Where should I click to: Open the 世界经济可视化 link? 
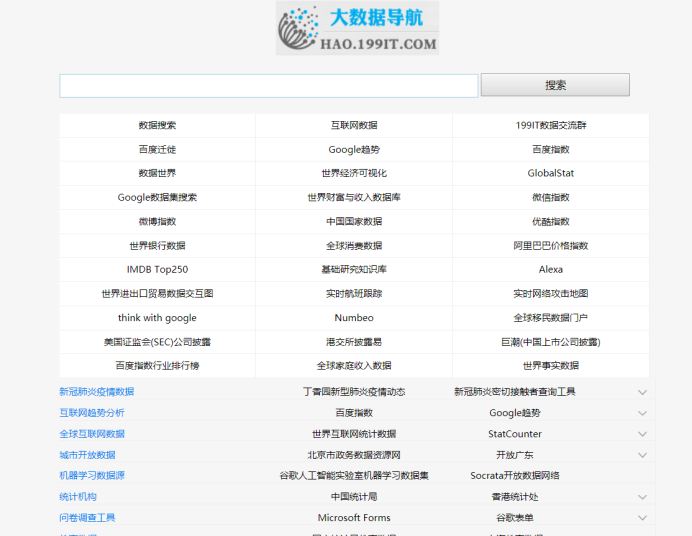click(354, 173)
